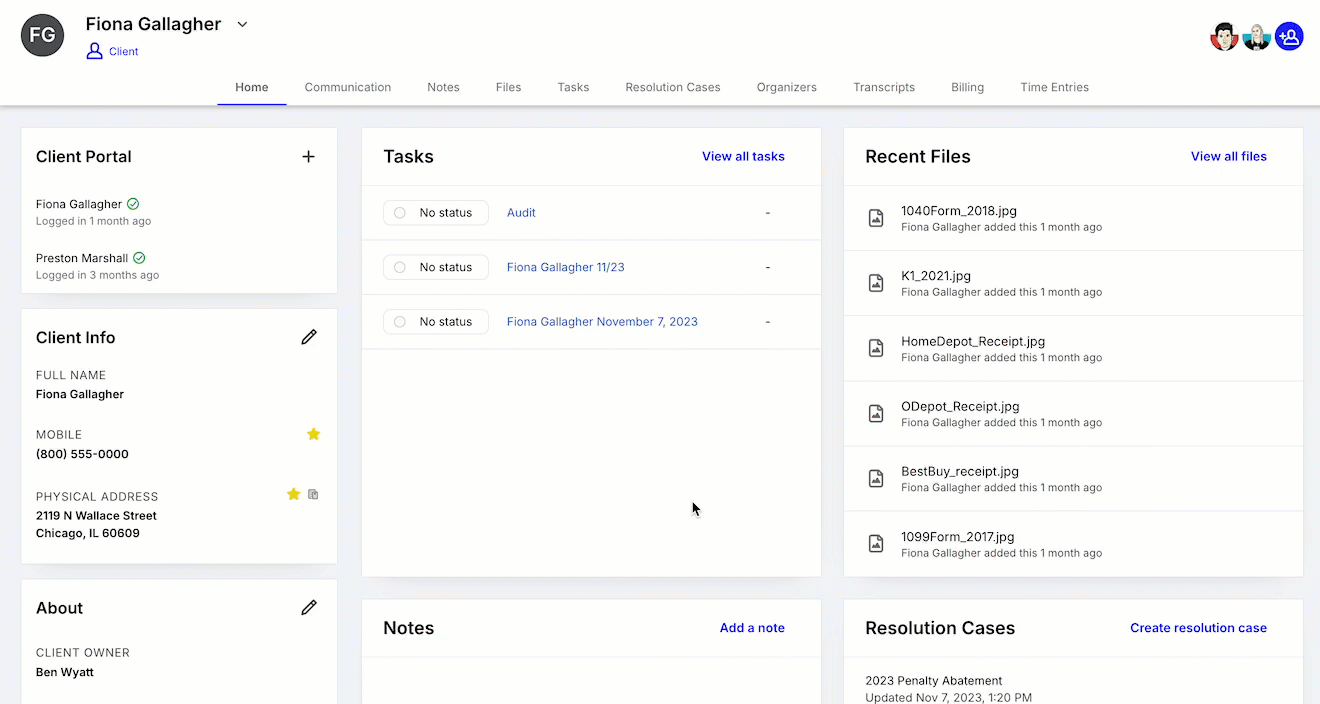Click Fiona Gallagher's verified check icon
Screen dimensions: 1320x704
(x=133, y=204)
